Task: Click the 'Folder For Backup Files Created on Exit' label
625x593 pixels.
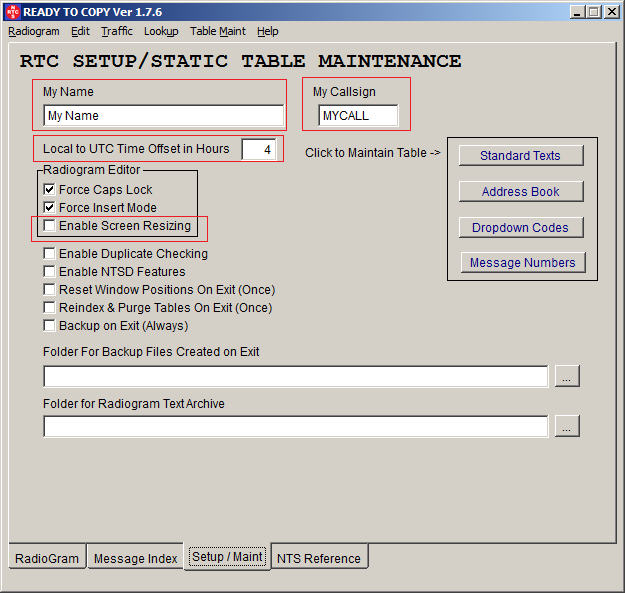Action: (151, 351)
